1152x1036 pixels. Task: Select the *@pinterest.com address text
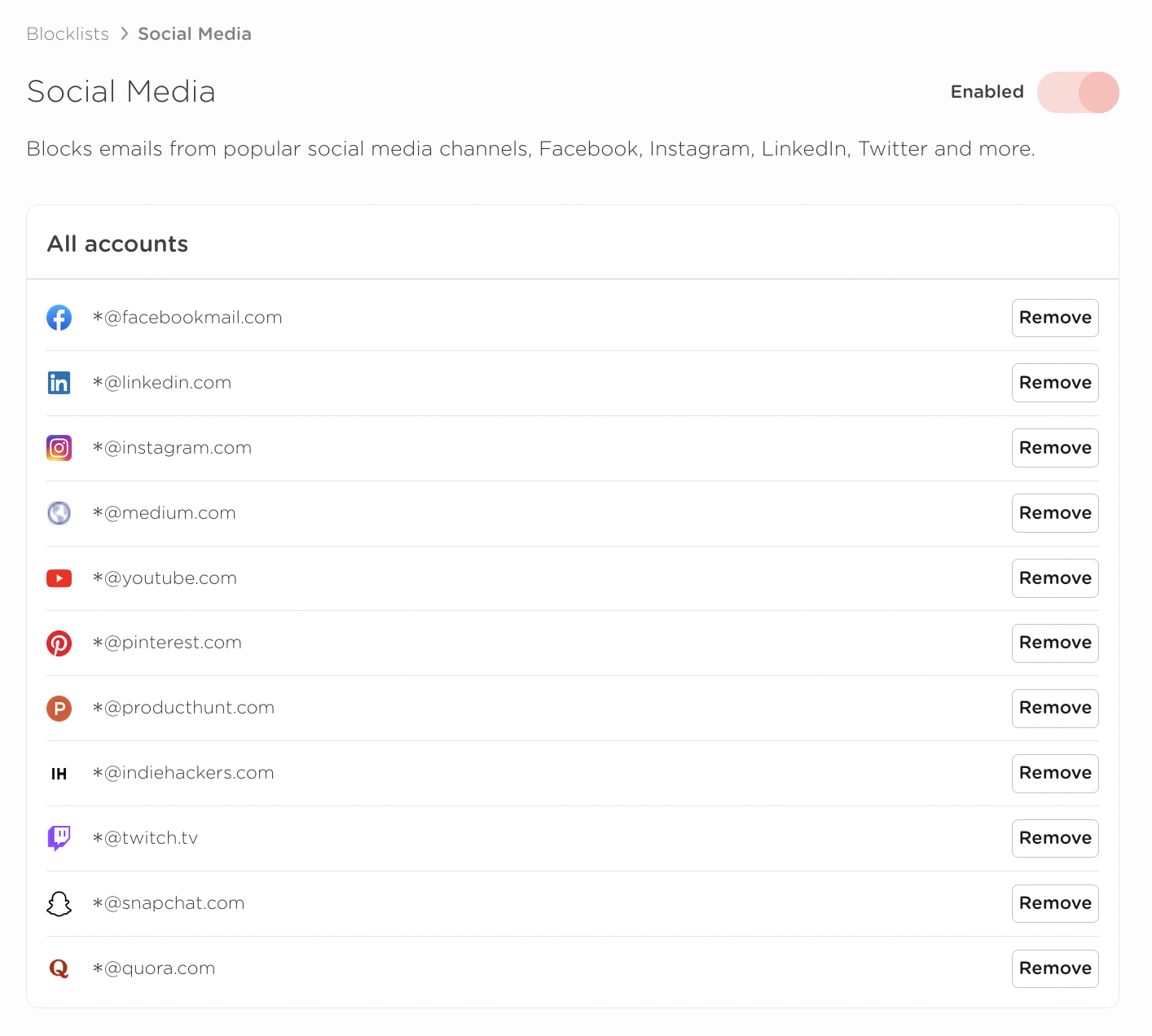click(167, 643)
